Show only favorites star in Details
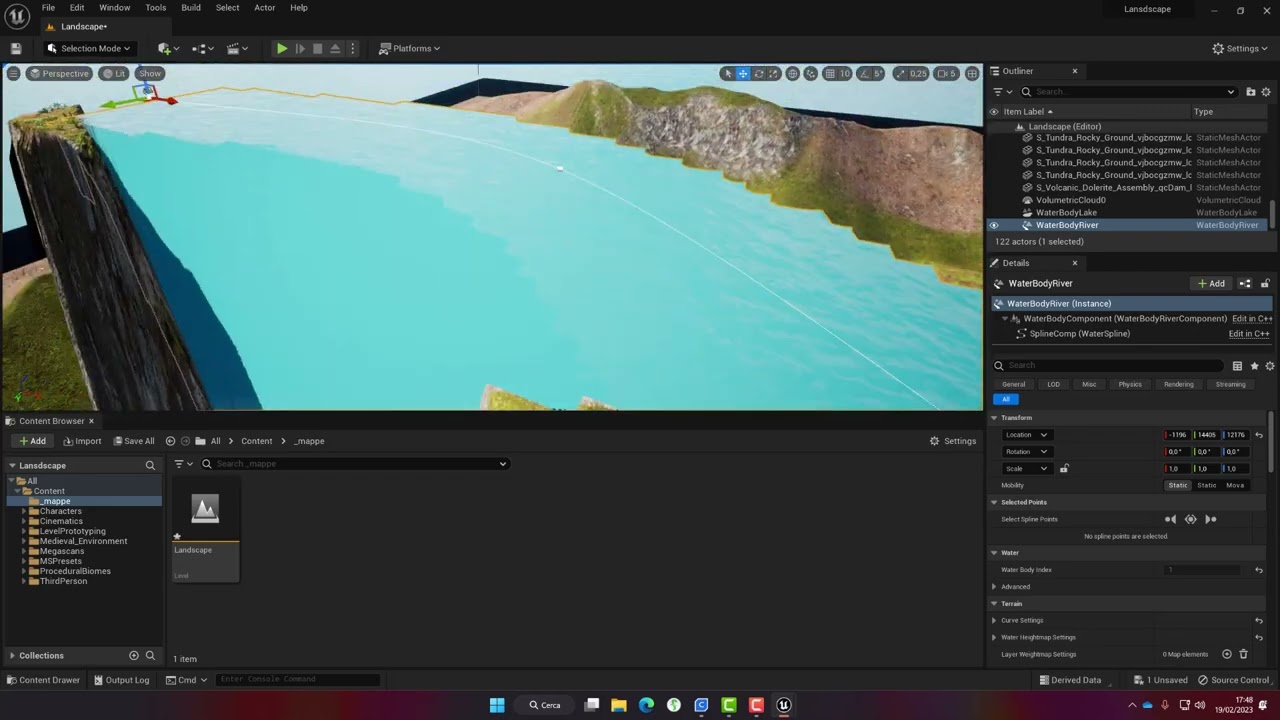Viewport: 1280px width, 720px height. pyautogui.click(x=1254, y=366)
